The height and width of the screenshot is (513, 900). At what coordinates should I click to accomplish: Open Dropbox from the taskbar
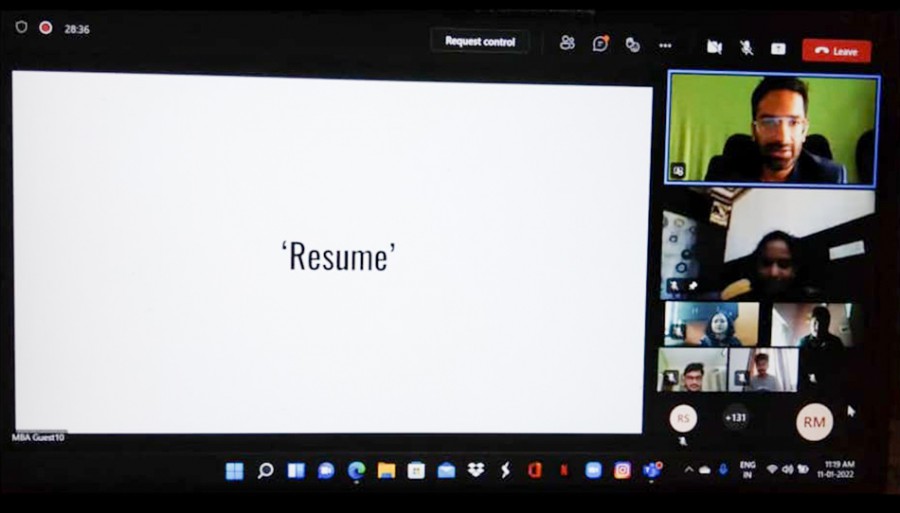[476, 470]
